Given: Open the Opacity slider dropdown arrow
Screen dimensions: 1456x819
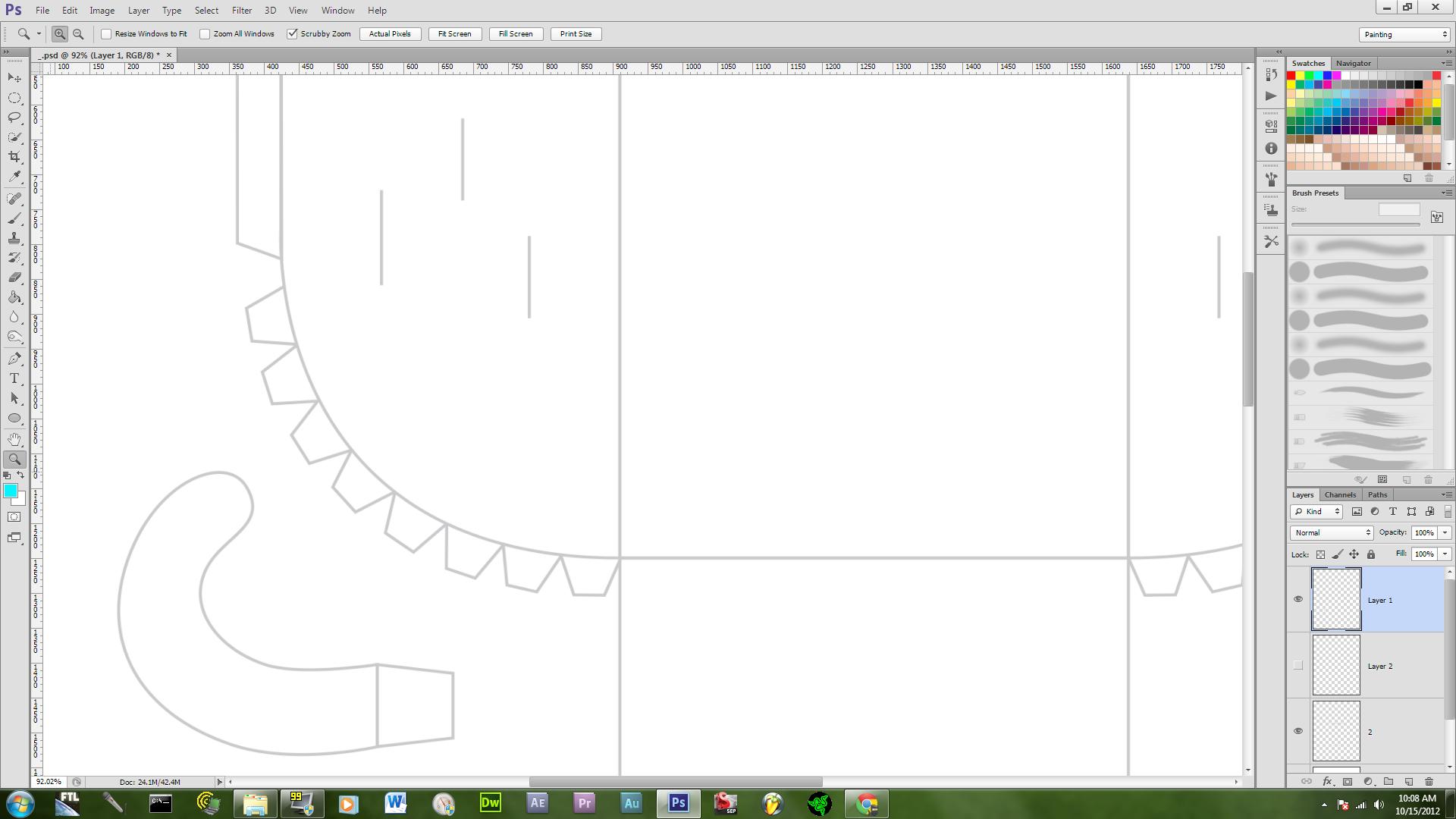Looking at the screenshot, I should coord(1445,532).
